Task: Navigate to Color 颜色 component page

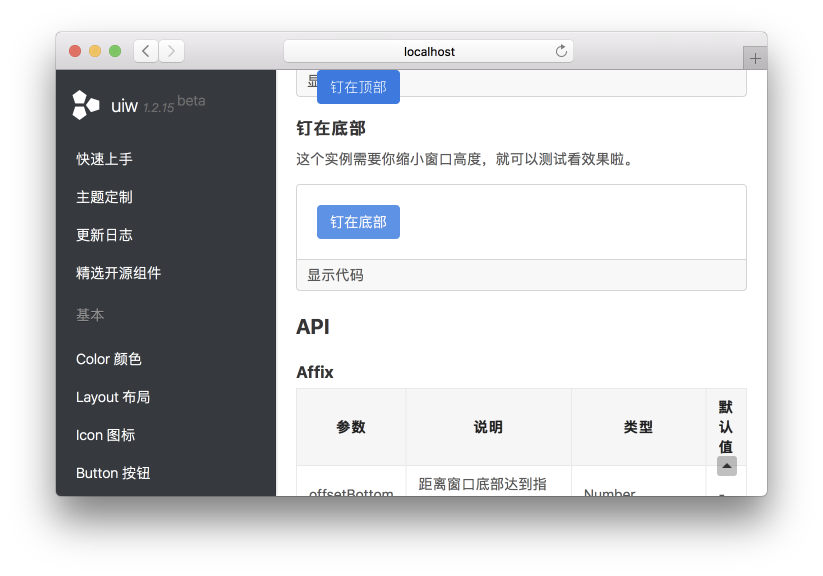Action: (109, 359)
